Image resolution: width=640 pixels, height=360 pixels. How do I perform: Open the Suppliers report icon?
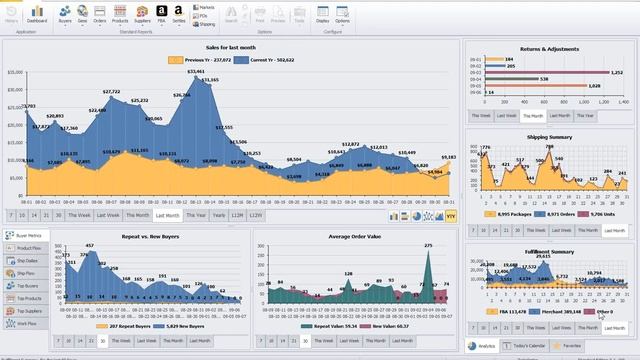[x=142, y=14]
